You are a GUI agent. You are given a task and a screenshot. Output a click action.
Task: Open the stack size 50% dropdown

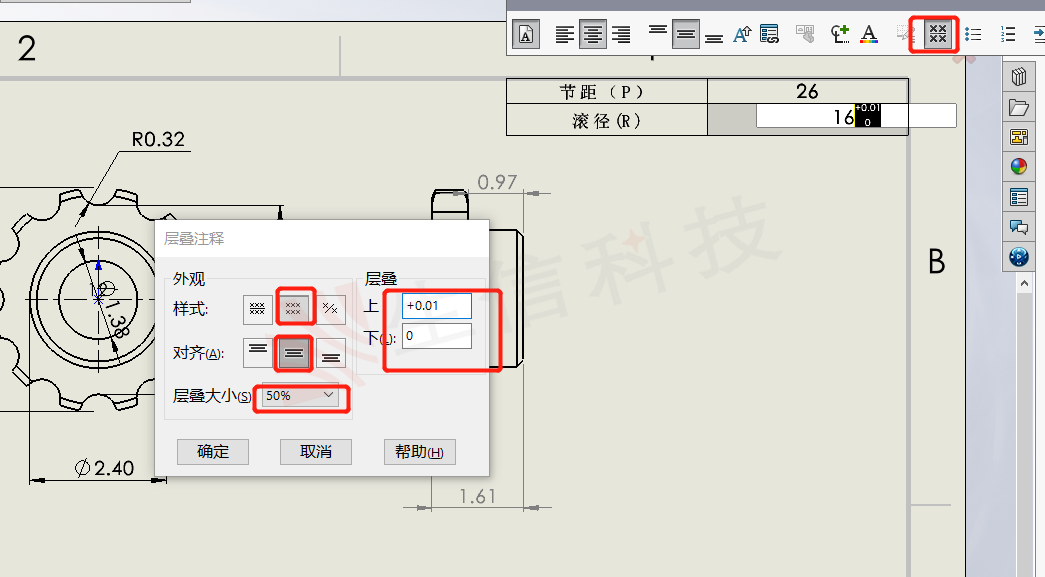300,396
